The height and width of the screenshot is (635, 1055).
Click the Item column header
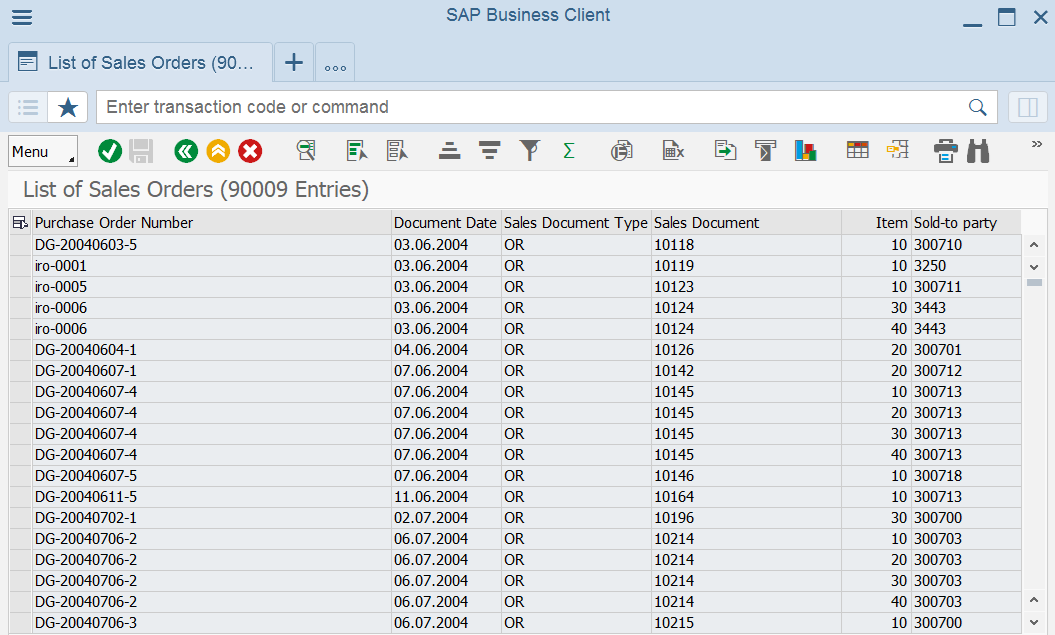click(877, 223)
